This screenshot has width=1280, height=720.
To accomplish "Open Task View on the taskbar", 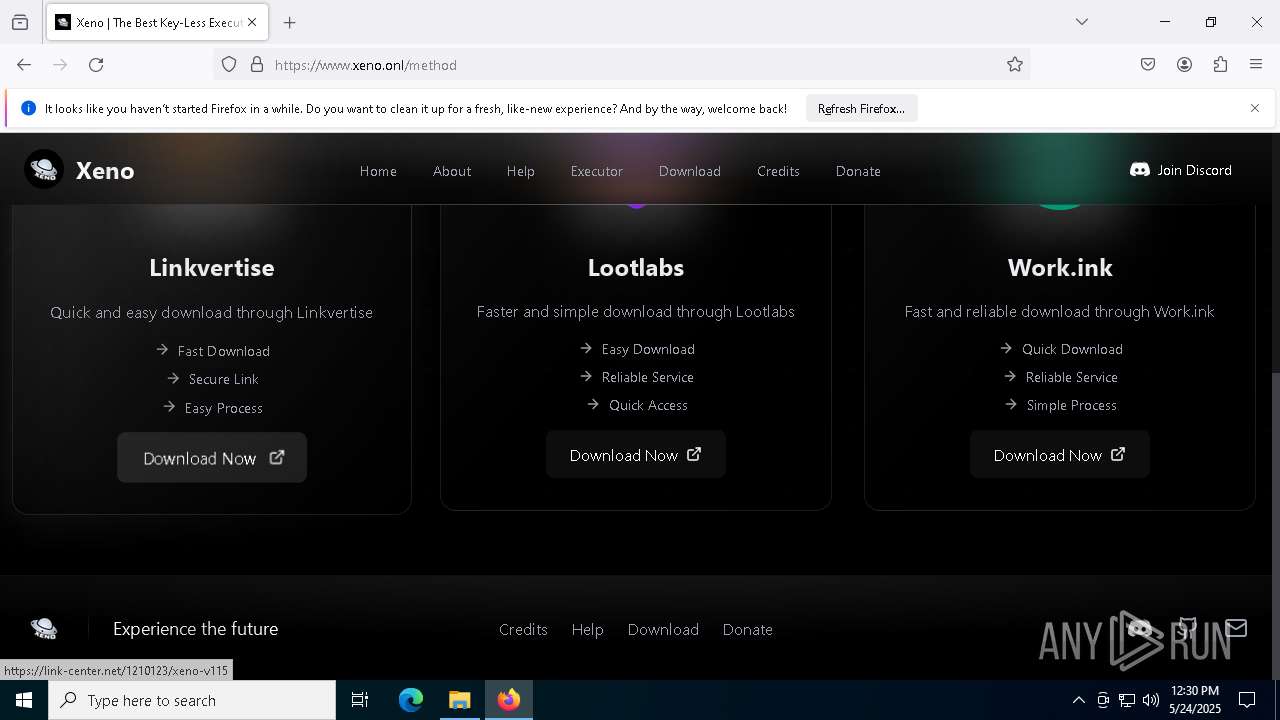I will click(360, 700).
